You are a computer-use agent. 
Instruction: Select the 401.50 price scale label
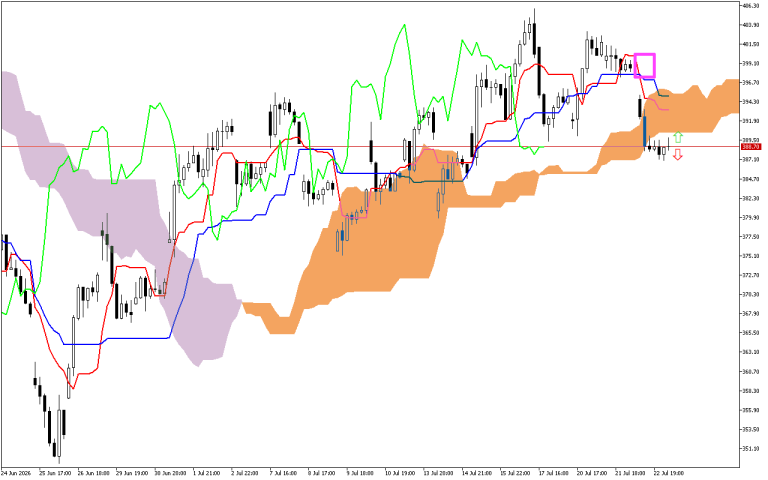(x=750, y=44)
